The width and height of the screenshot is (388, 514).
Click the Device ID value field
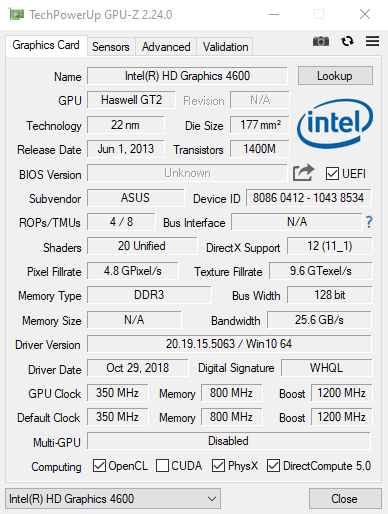[308, 198]
